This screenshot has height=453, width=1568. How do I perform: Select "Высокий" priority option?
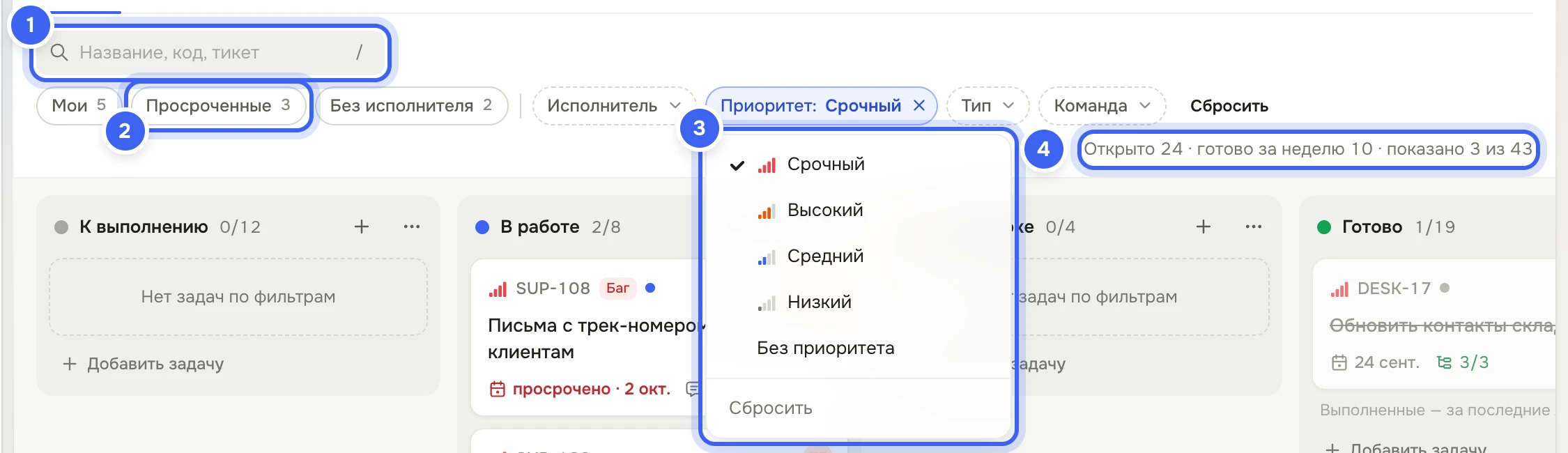[x=858, y=210]
